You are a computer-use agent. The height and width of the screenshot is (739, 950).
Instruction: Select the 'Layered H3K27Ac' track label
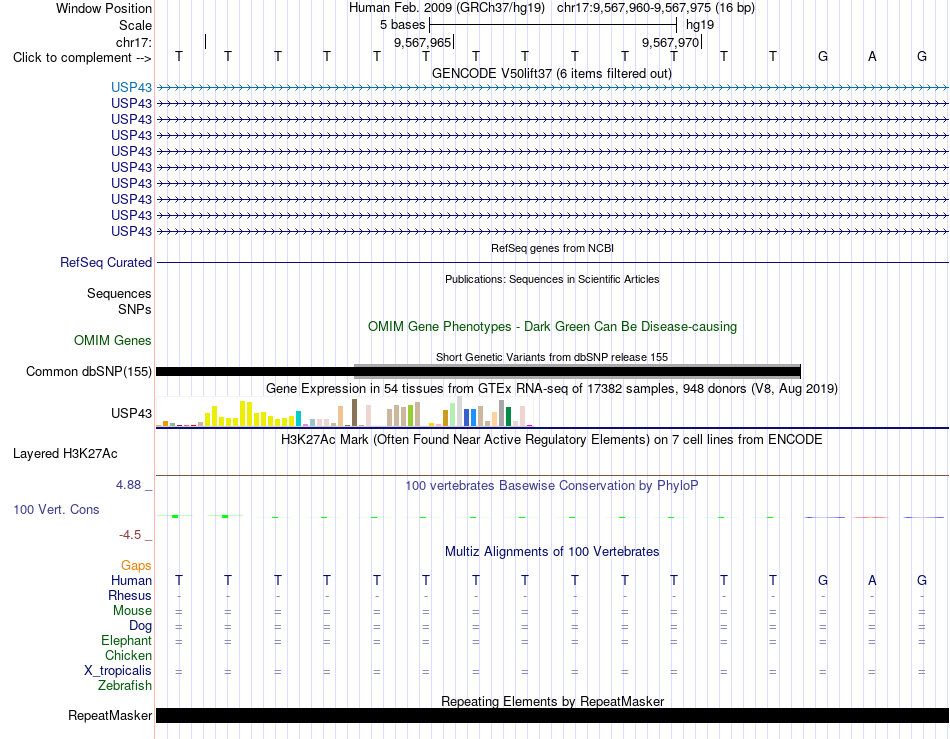65,454
